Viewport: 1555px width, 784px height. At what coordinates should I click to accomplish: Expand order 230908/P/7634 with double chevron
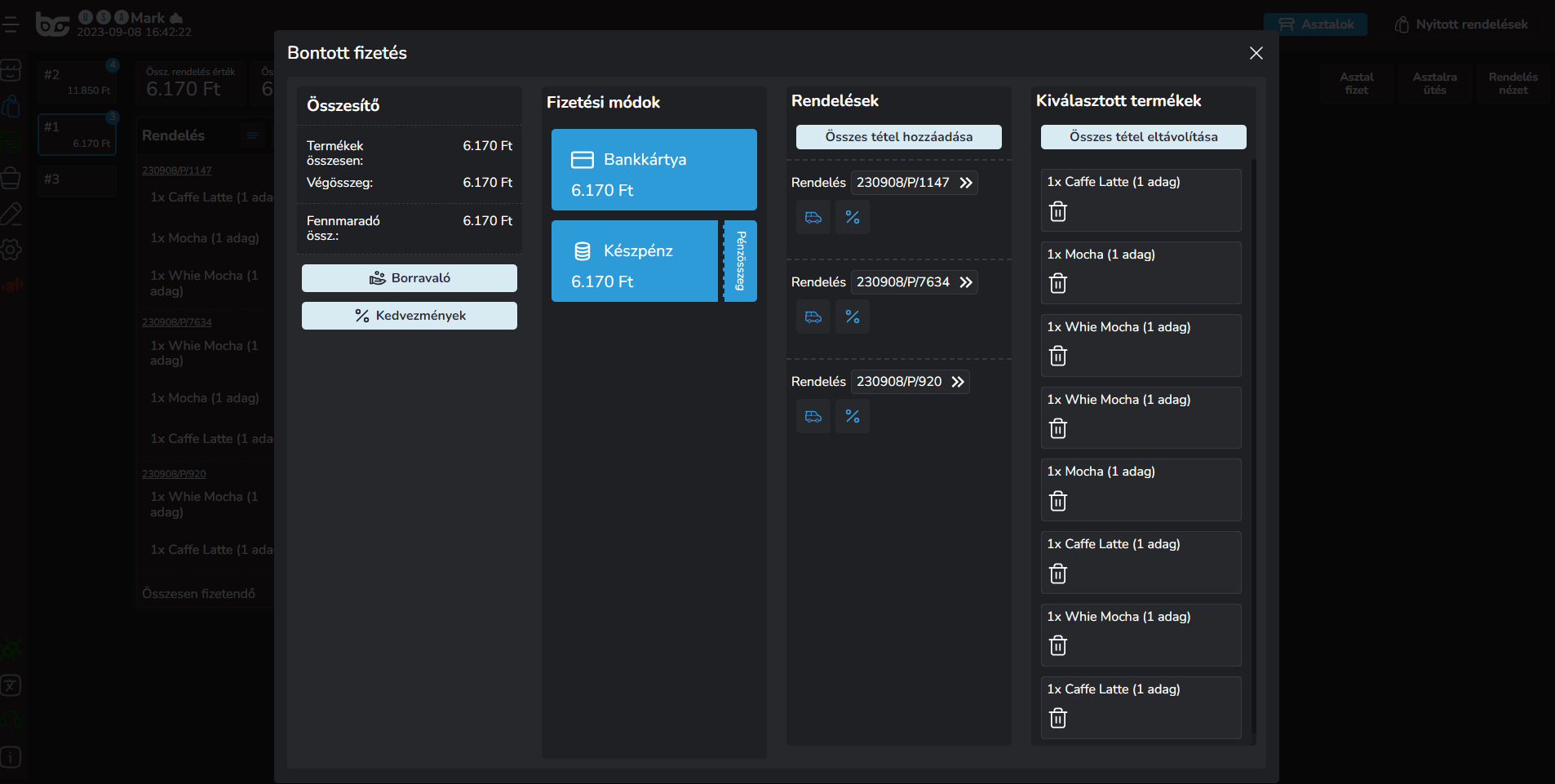click(x=966, y=282)
